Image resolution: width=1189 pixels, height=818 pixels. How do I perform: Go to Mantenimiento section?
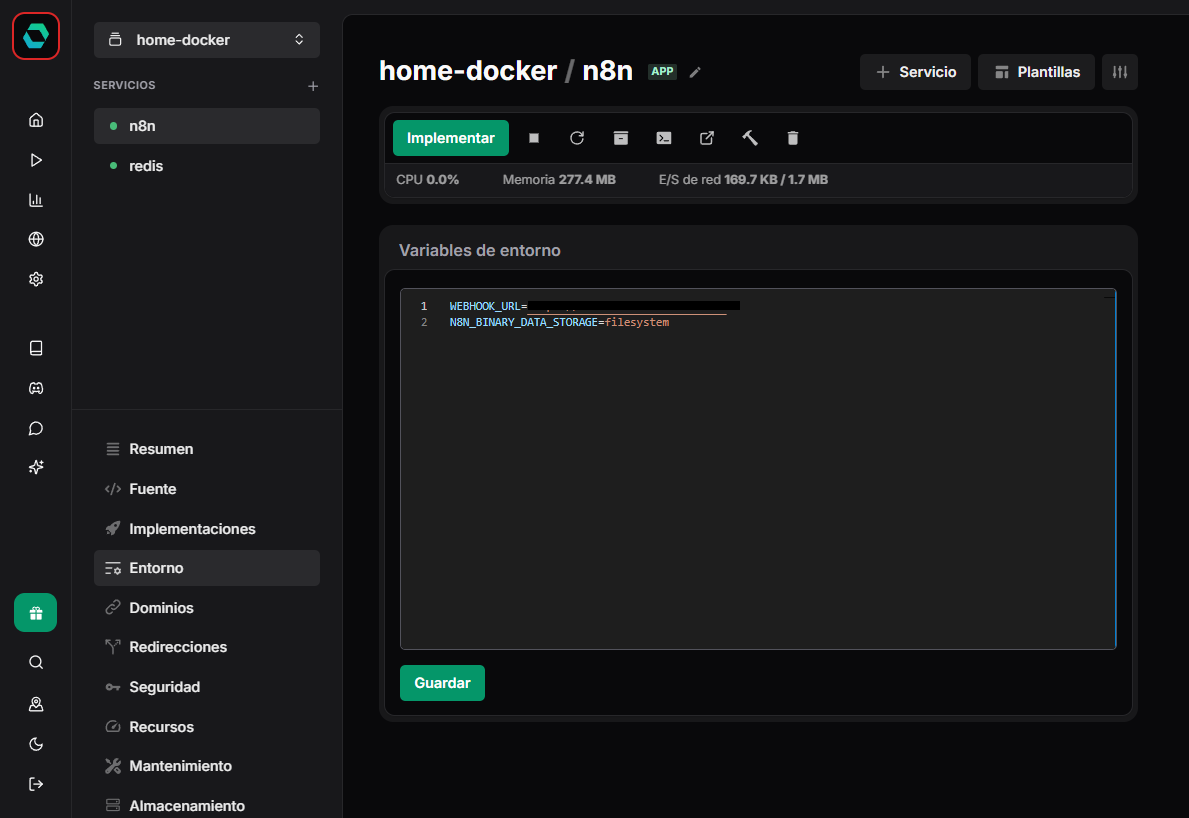tap(207, 766)
